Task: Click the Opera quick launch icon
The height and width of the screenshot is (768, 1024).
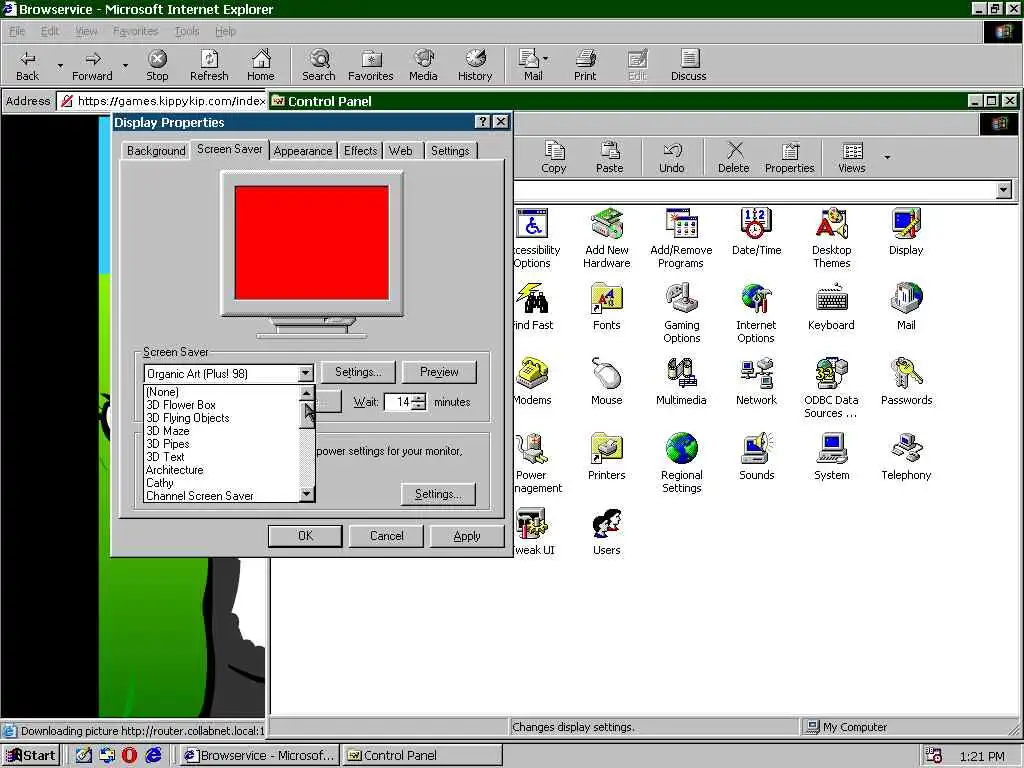Action: point(129,756)
